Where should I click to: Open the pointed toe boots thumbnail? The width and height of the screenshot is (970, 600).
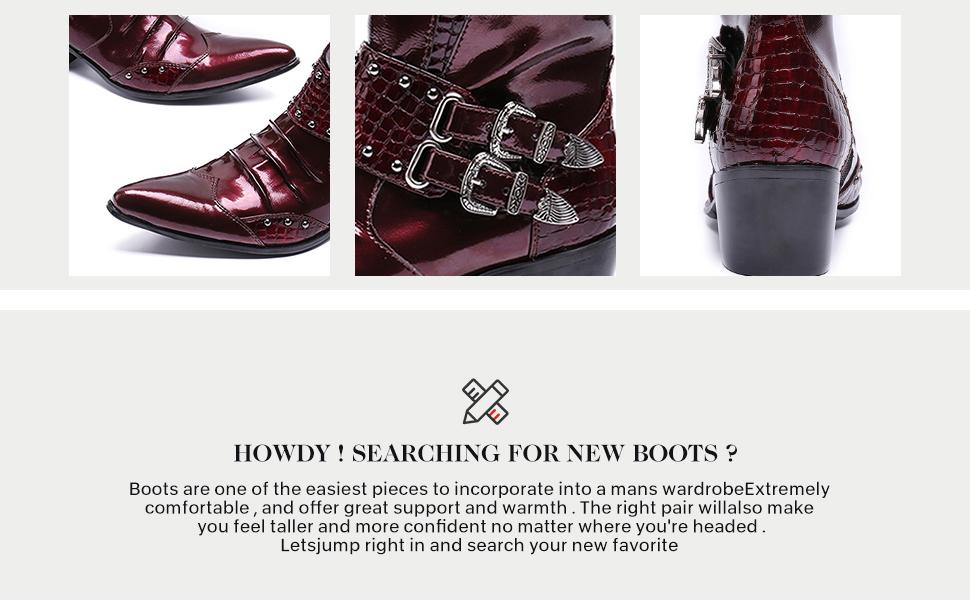coord(199,145)
